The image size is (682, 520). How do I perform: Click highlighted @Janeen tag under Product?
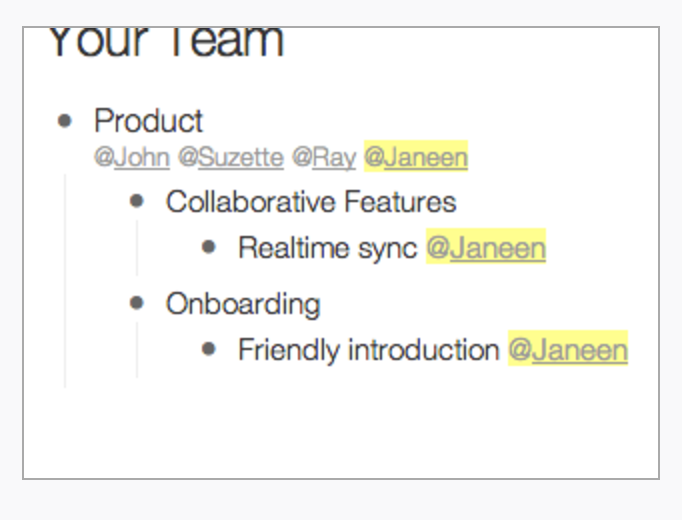[x=416, y=157]
